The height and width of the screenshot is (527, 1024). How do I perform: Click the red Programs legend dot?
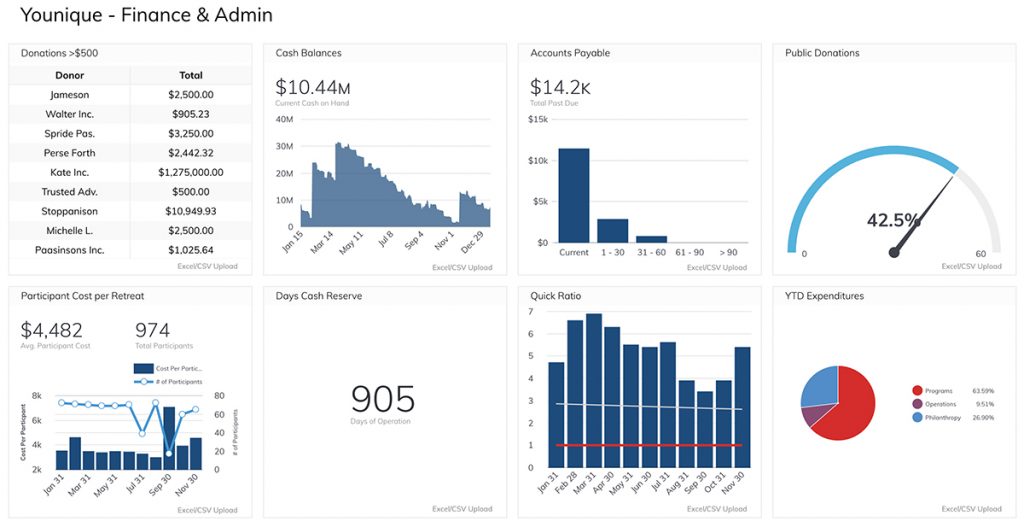(x=917, y=390)
